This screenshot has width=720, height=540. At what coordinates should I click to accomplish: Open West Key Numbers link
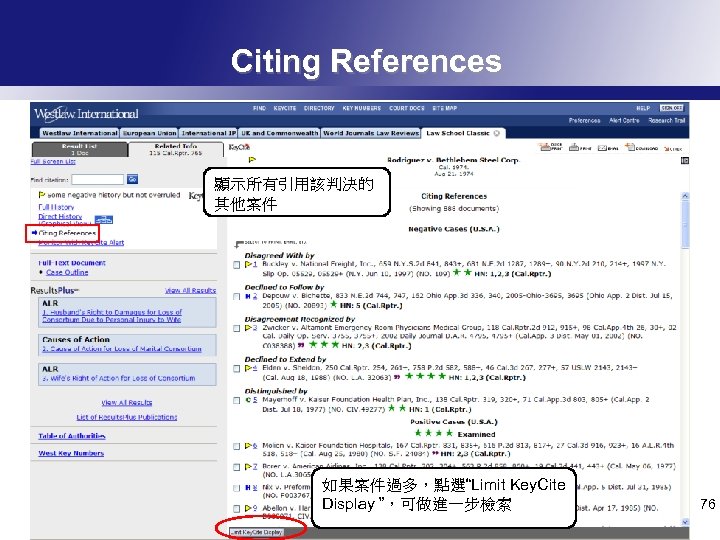71,453
